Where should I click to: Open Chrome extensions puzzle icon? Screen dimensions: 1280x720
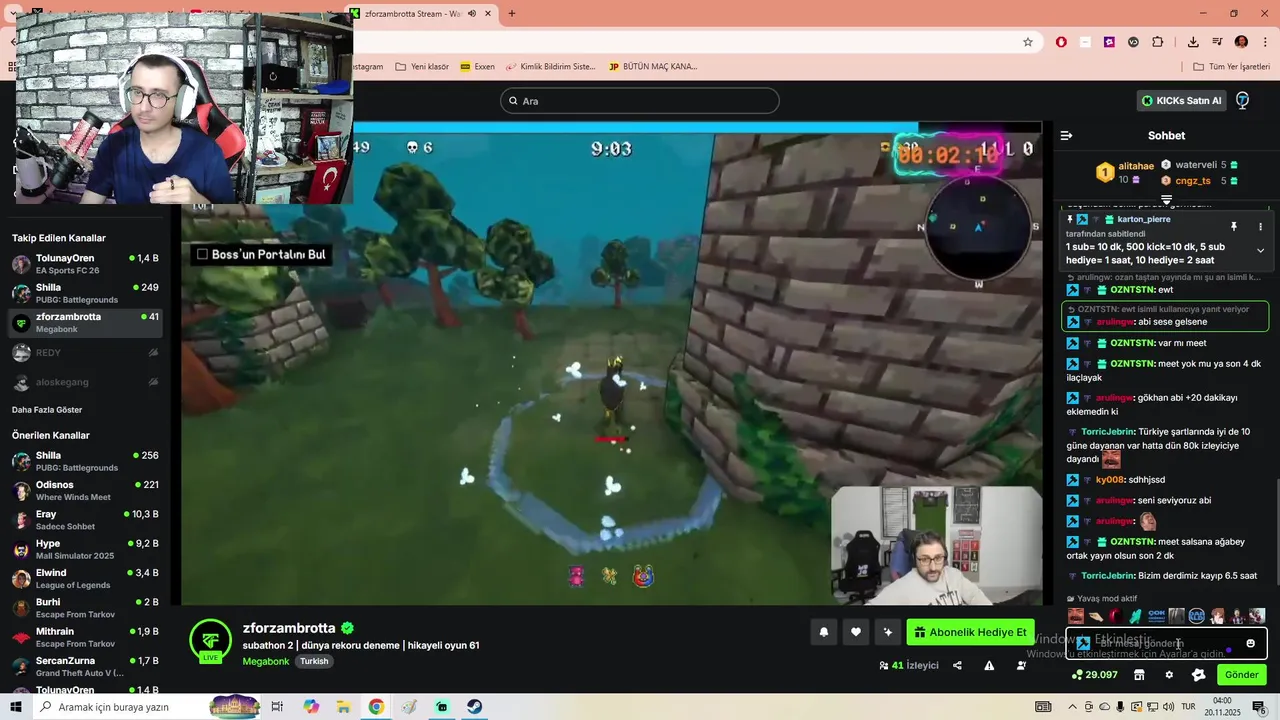coord(1157,42)
